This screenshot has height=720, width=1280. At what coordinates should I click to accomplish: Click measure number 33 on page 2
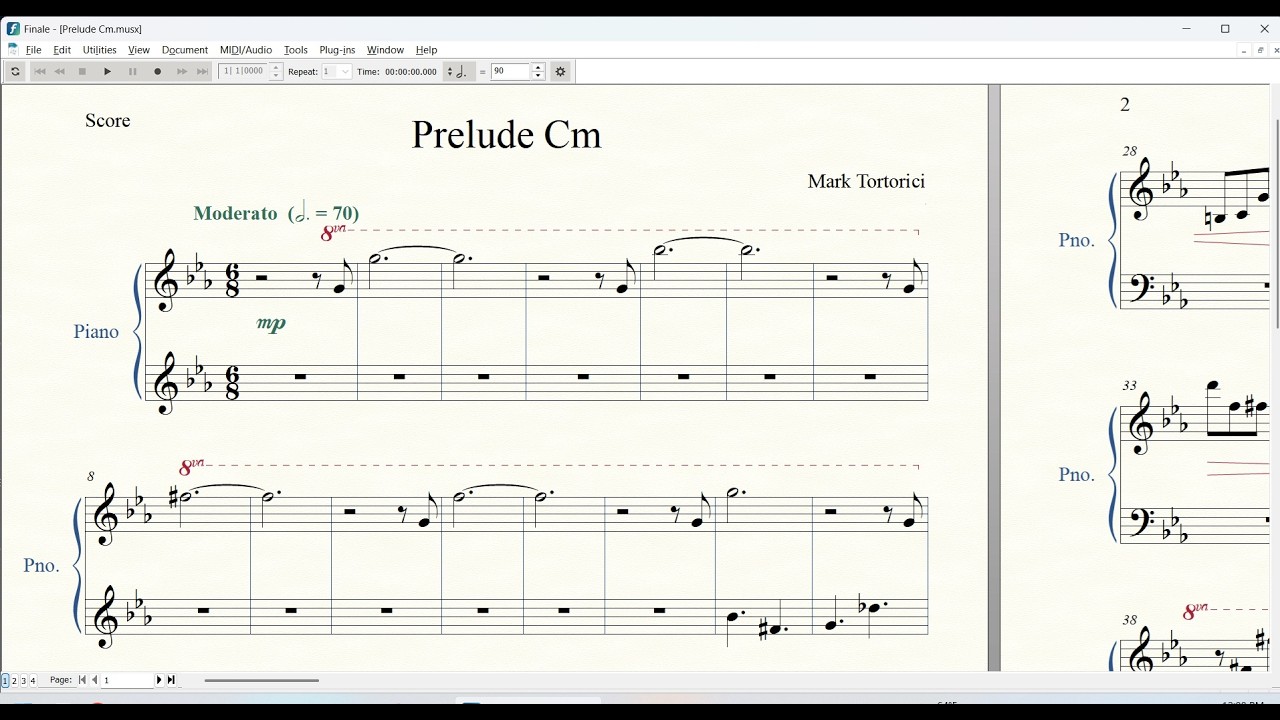1130,385
